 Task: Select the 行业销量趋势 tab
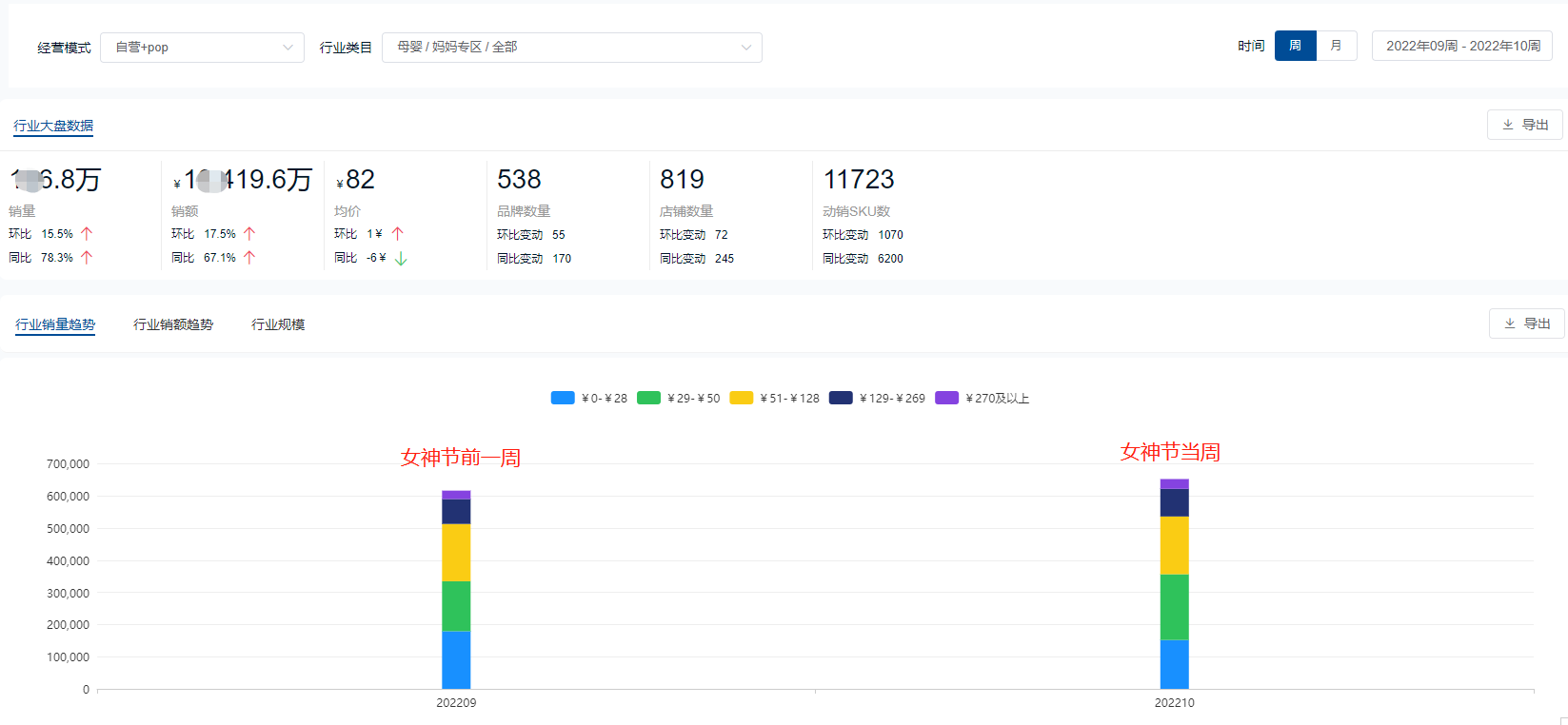tap(55, 324)
